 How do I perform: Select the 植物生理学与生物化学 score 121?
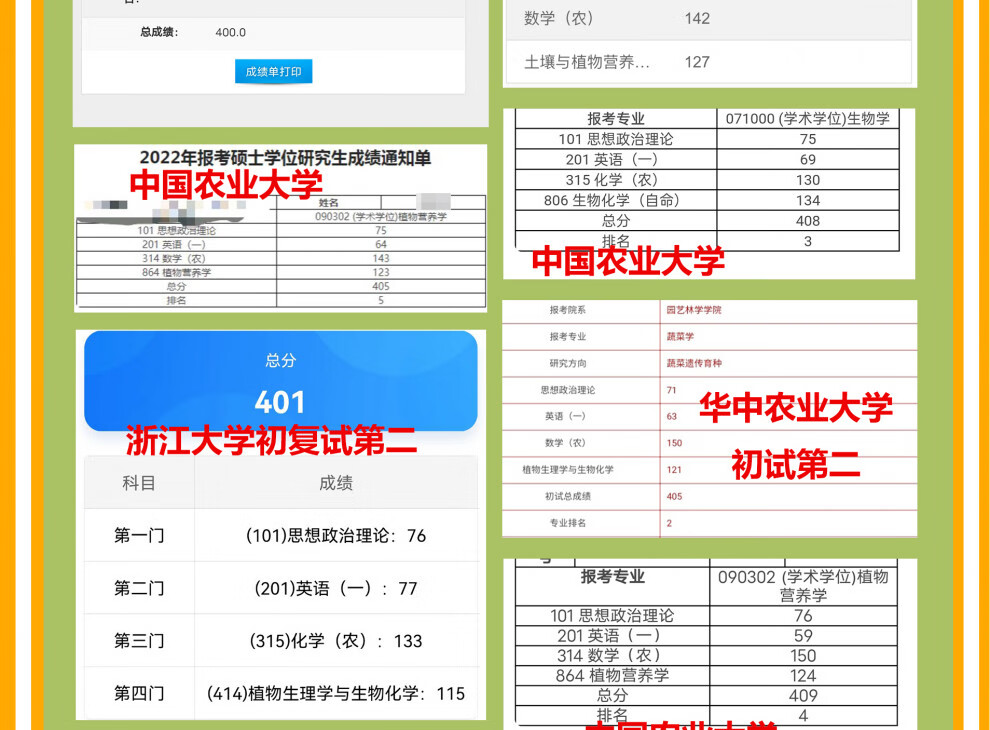click(x=674, y=470)
